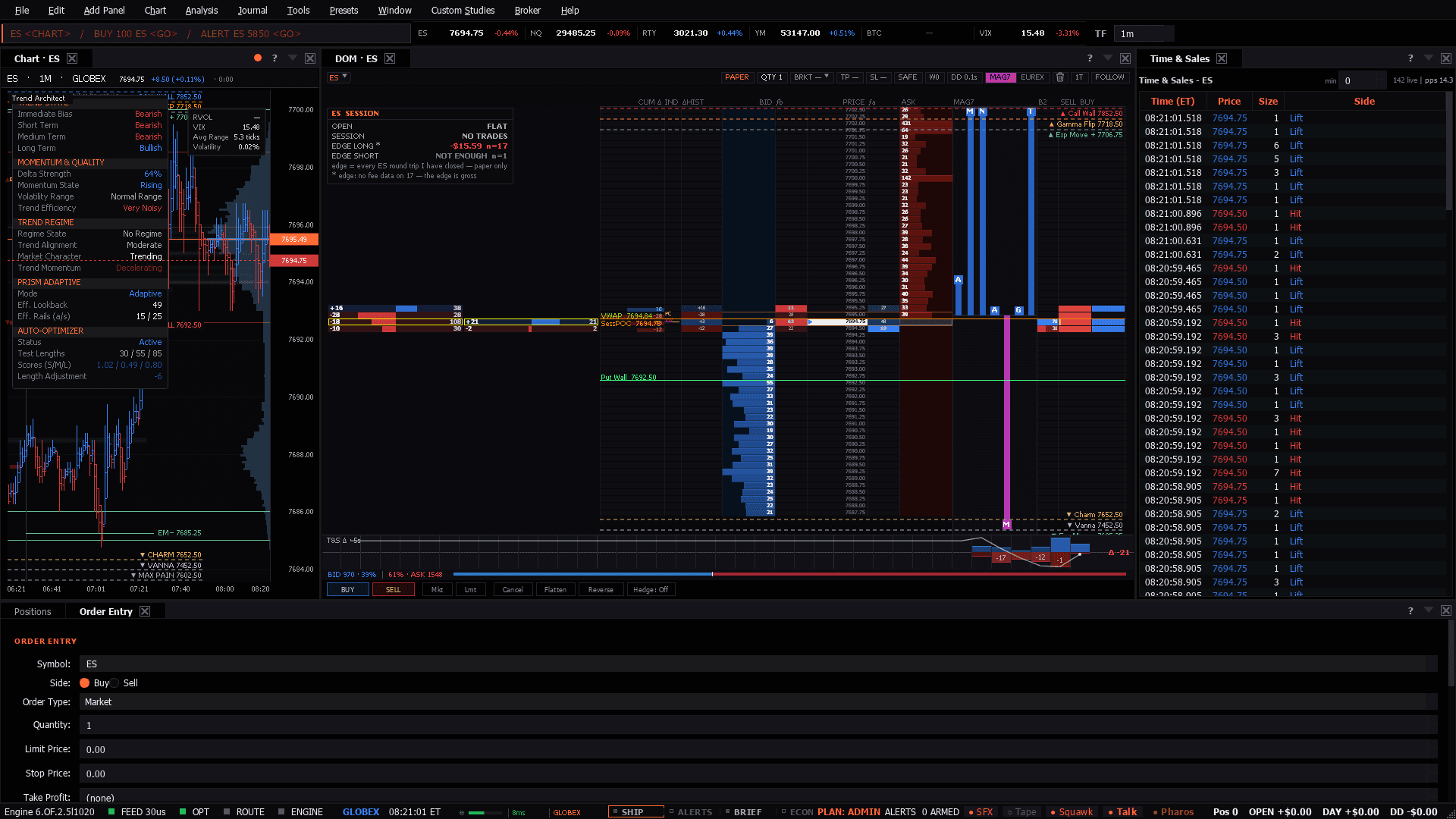Open Order Entry panel triangle menu
Image resolution: width=1456 pixels, height=819 pixels.
[x=1429, y=610]
